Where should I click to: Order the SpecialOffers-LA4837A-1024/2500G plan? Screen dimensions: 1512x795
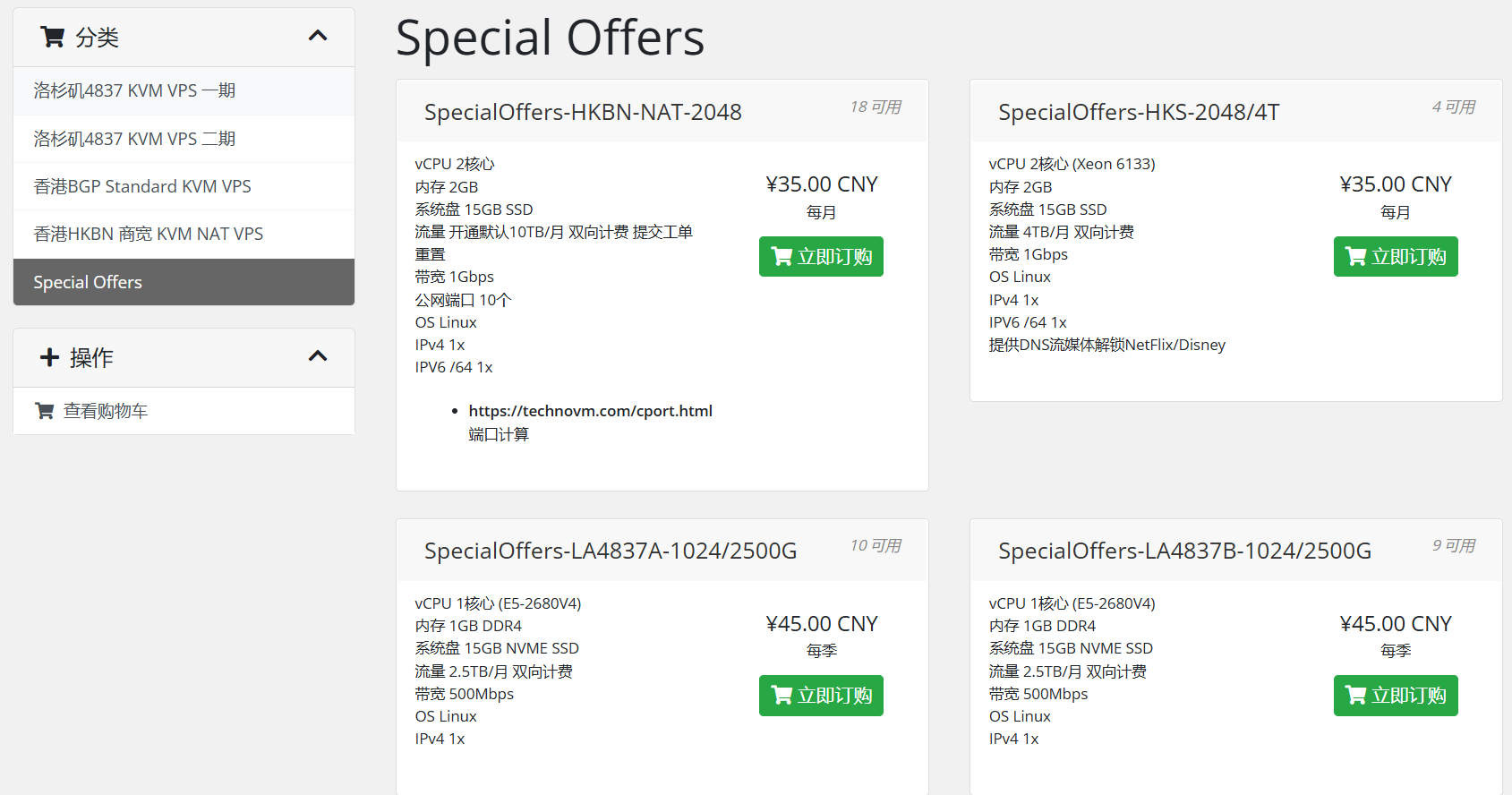point(821,696)
